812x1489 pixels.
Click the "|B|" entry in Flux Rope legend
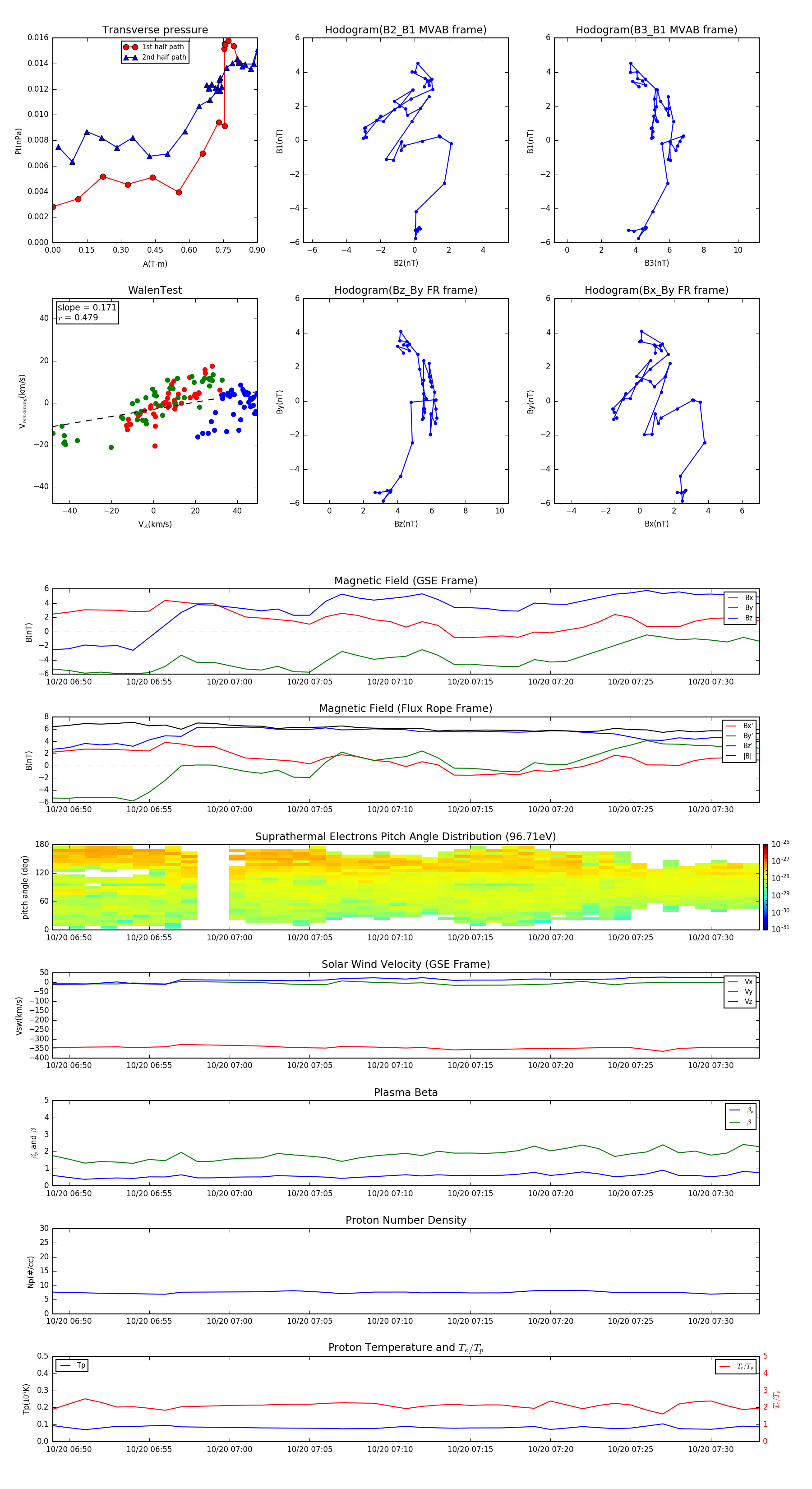pos(740,756)
